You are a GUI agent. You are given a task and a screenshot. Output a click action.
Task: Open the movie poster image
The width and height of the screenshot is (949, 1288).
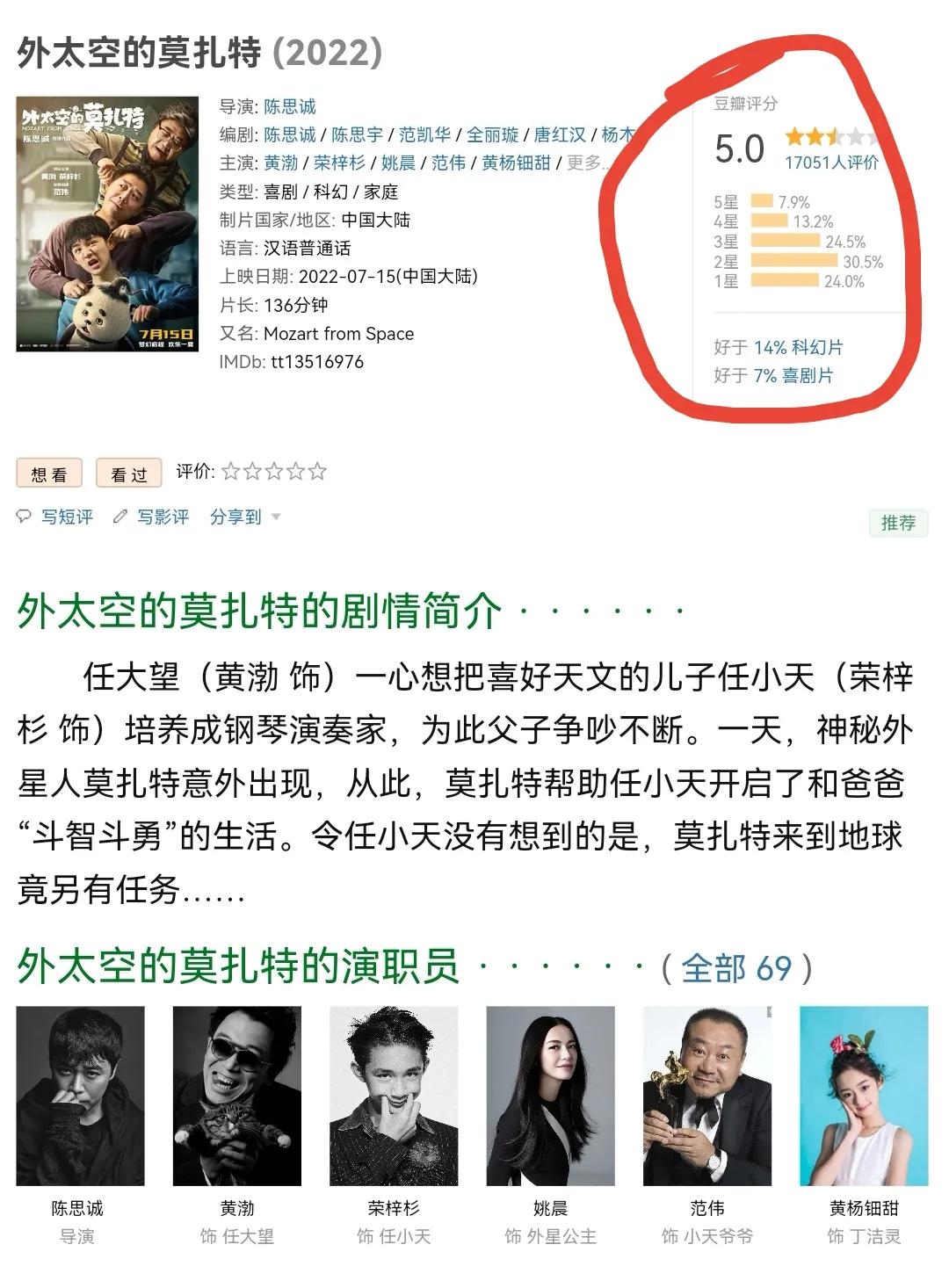[107, 224]
